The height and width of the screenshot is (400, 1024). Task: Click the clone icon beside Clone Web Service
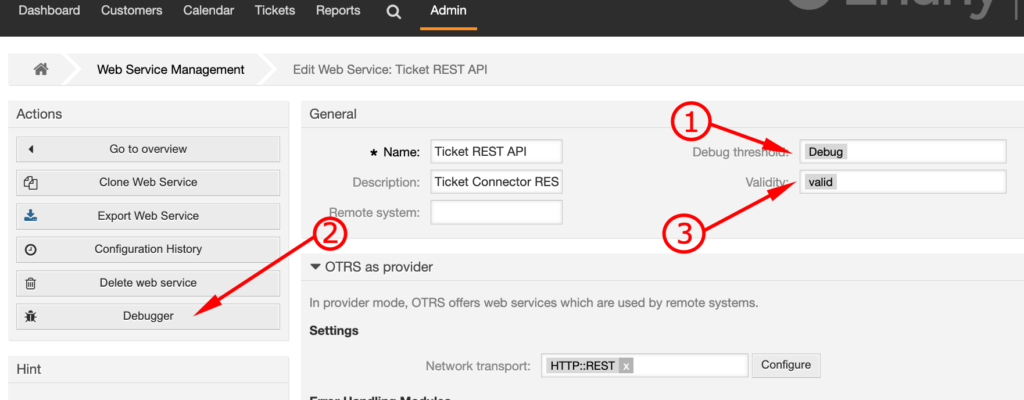[30, 183]
